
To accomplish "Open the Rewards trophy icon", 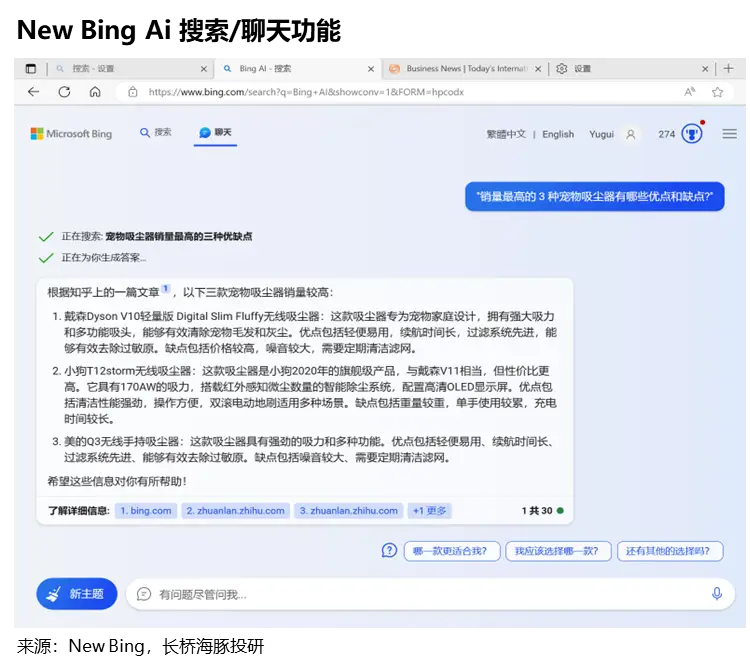I will coord(691,134).
